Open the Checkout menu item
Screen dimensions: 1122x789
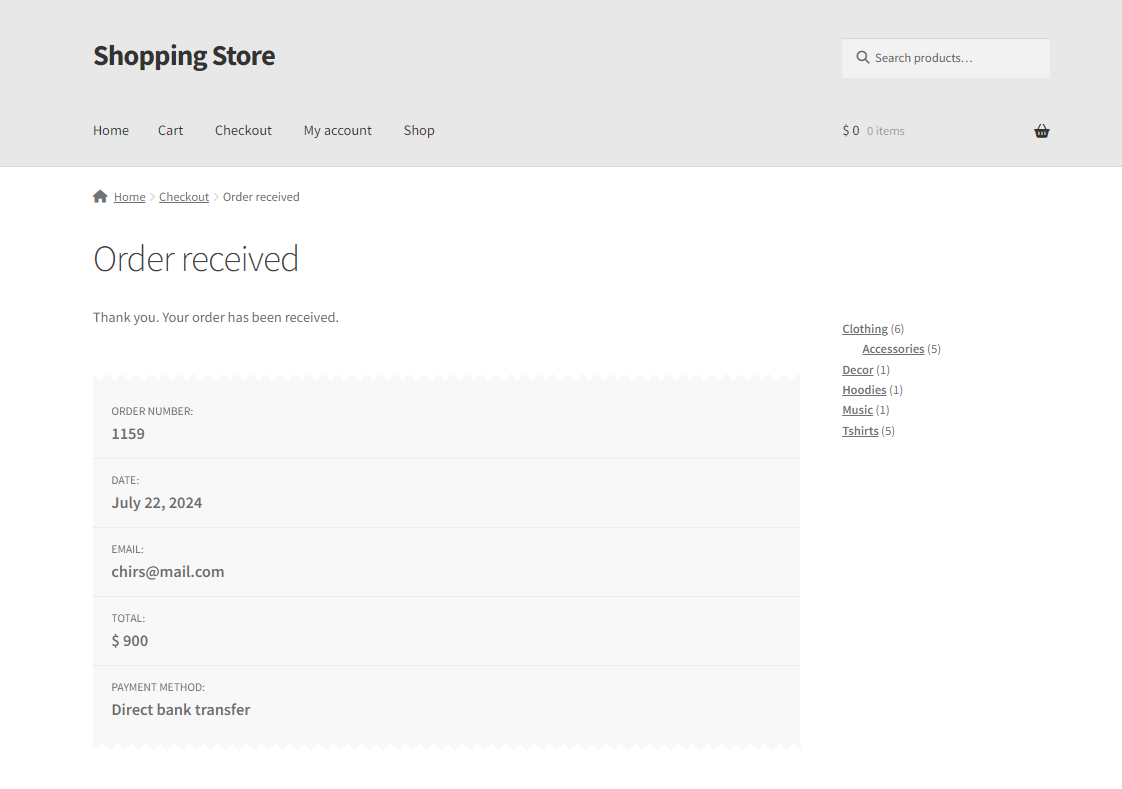point(243,130)
